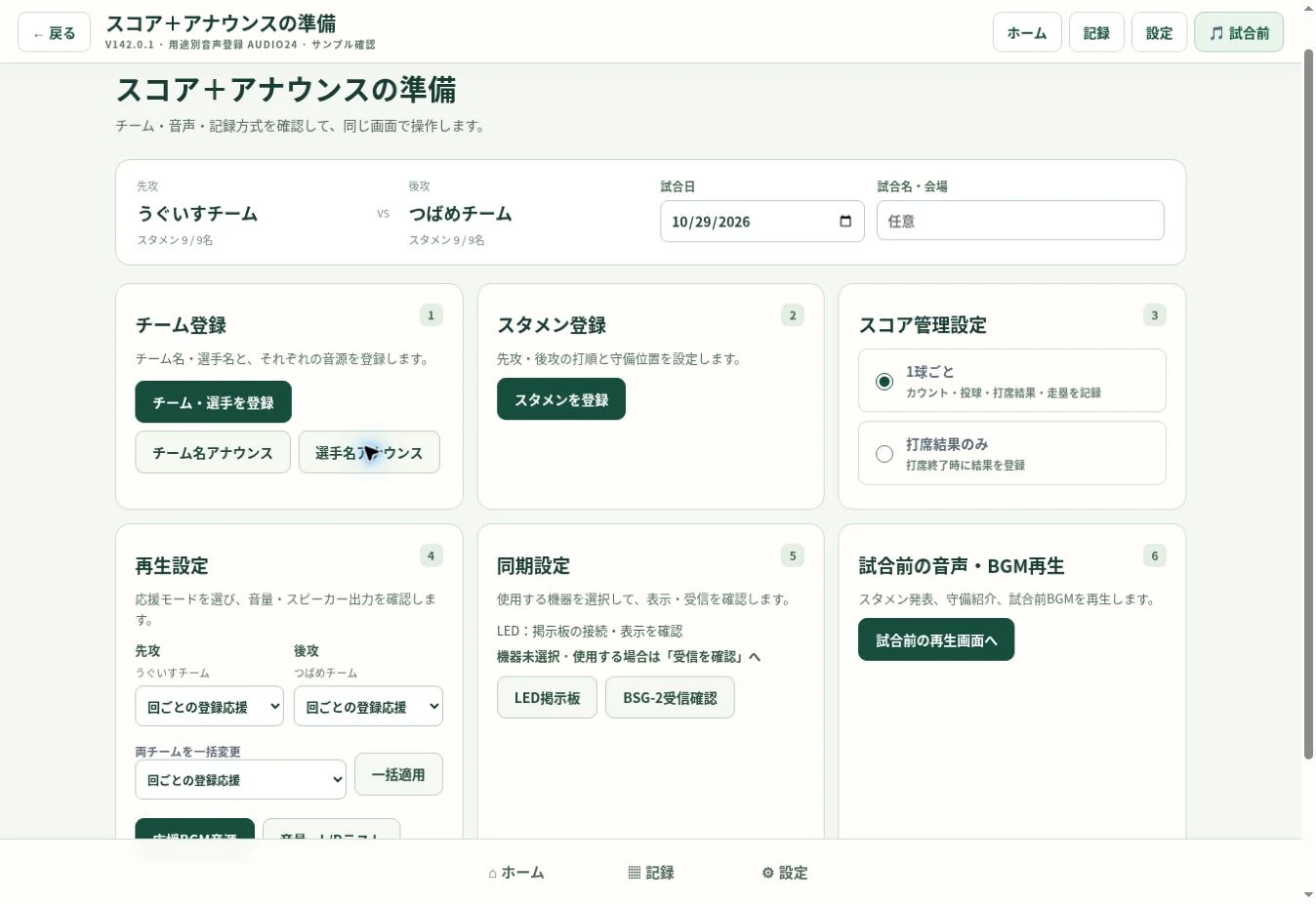Click the チーム・選手を登録 button

pyautogui.click(x=213, y=402)
